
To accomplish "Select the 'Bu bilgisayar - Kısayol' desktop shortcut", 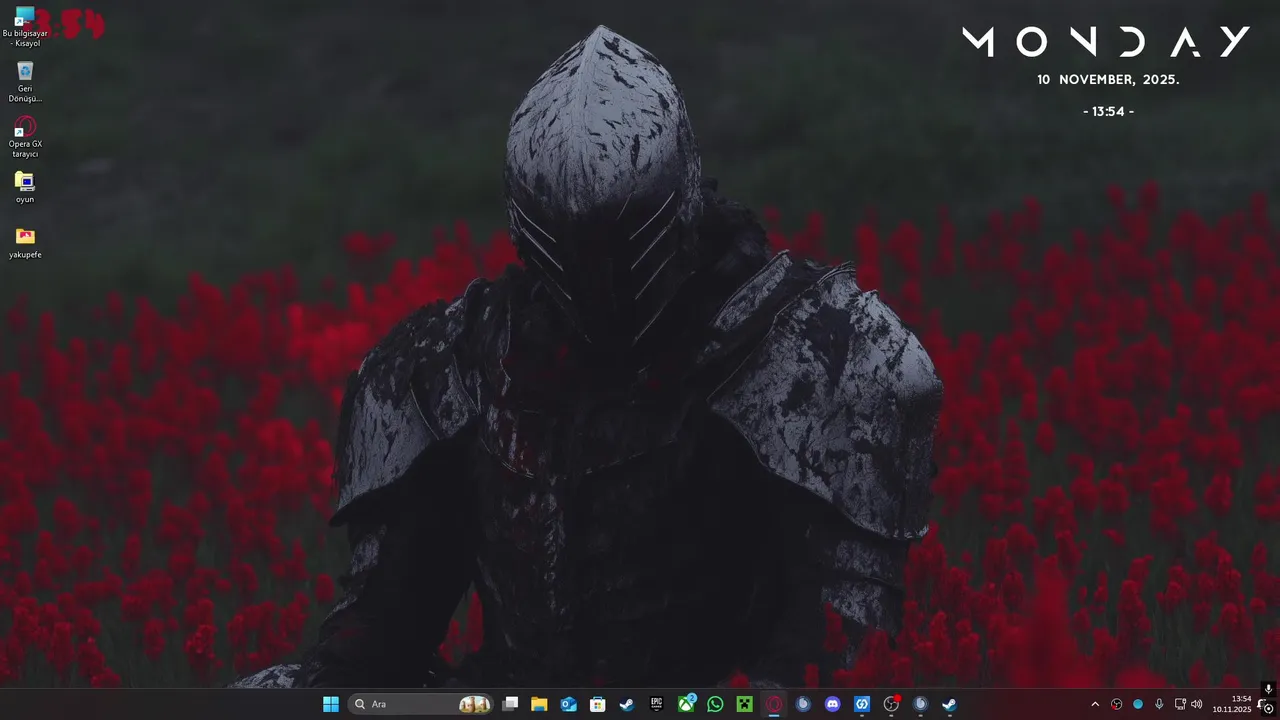I will (25, 28).
